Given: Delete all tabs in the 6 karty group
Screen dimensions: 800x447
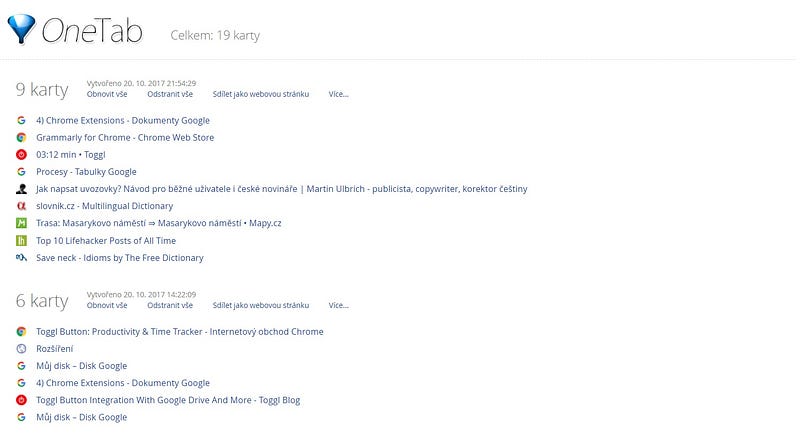Looking at the screenshot, I should pyautogui.click(x=170, y=305).
